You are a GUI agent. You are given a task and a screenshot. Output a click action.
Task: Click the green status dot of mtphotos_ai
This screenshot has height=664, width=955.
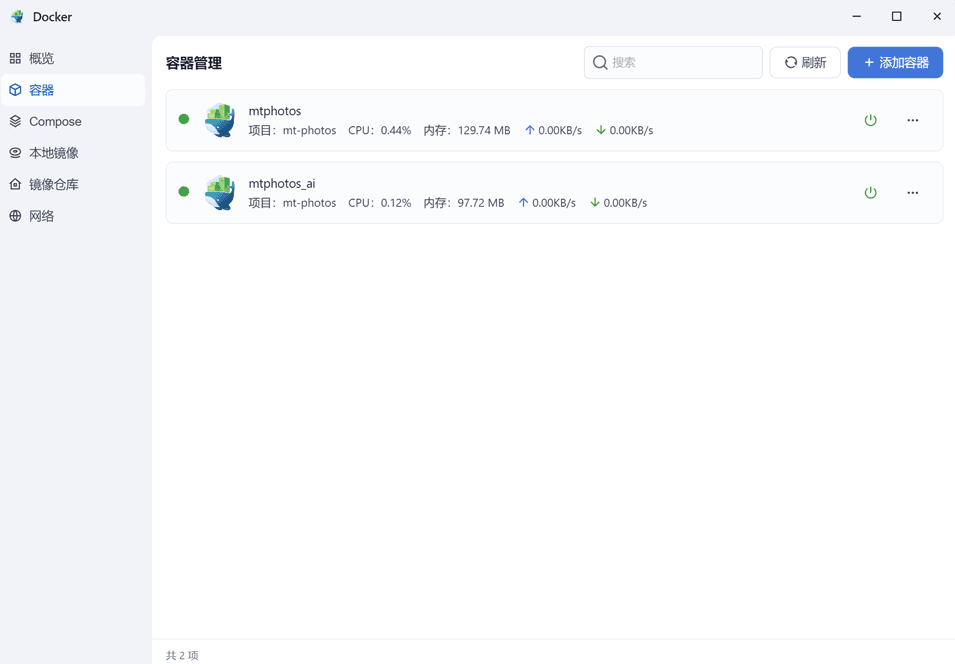click(184, 192)
